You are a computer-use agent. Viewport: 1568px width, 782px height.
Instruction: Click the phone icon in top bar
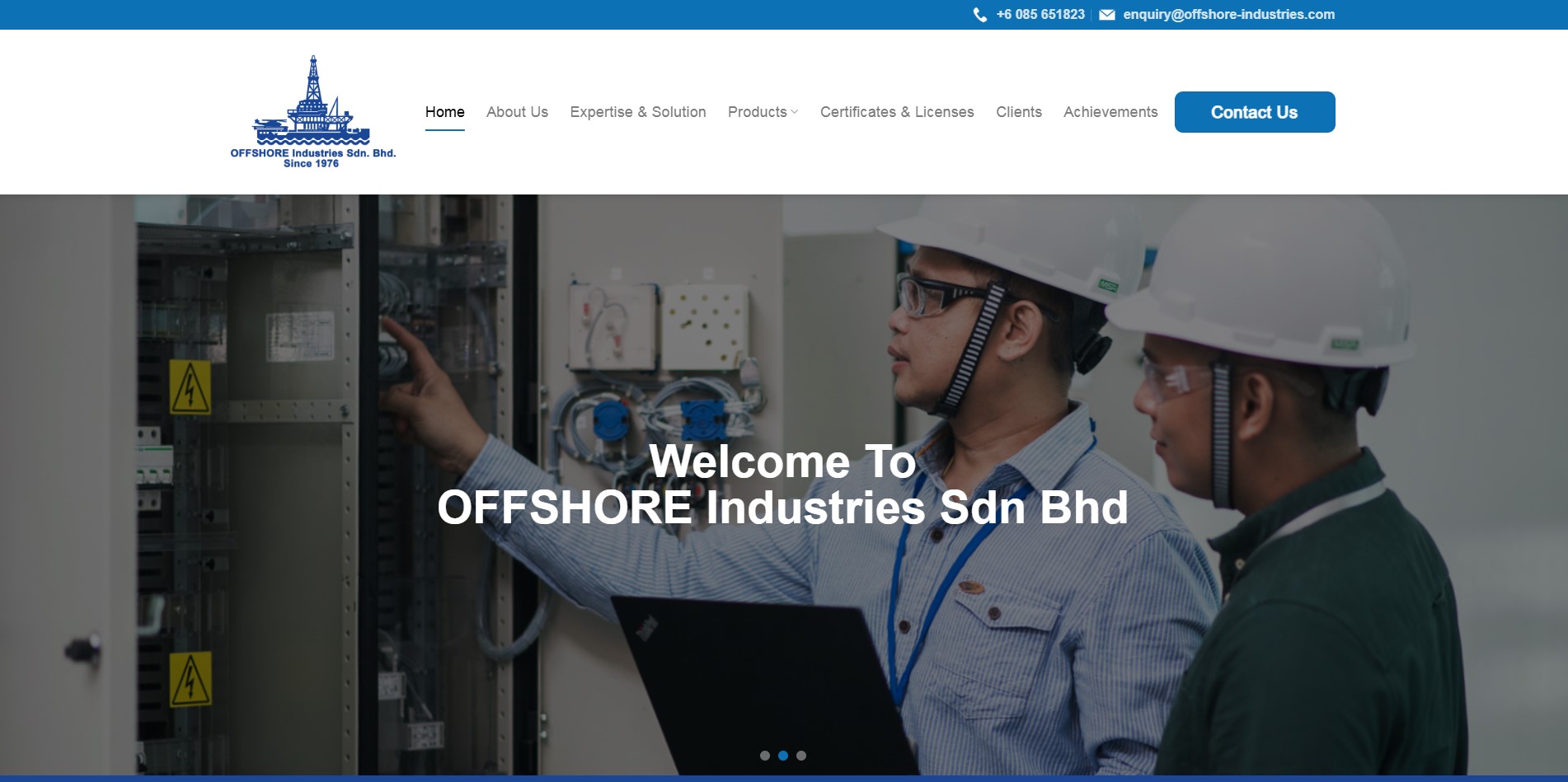[x=979, y=15]
